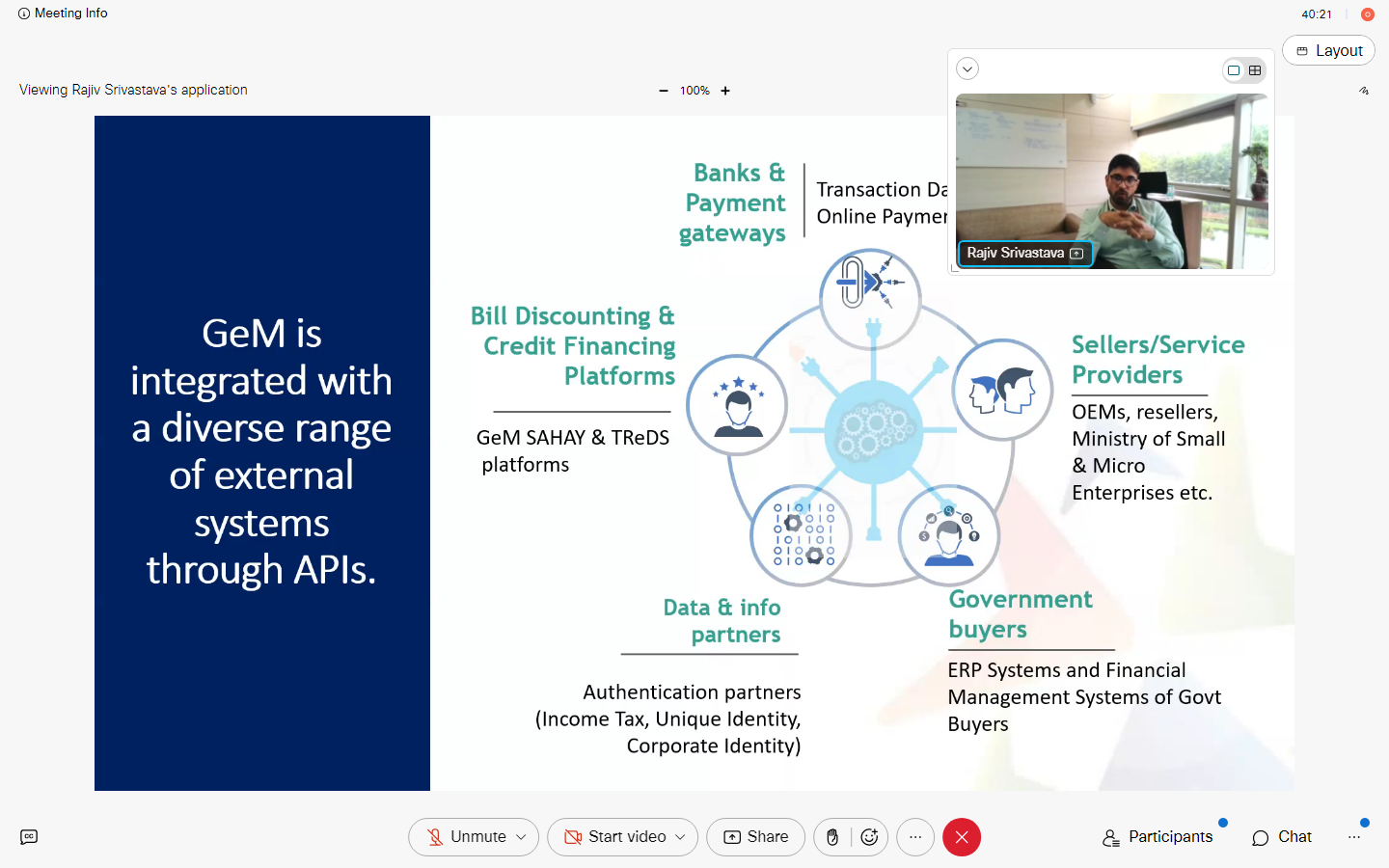Zoom in shared content with plus

click(x=725, y=91)
